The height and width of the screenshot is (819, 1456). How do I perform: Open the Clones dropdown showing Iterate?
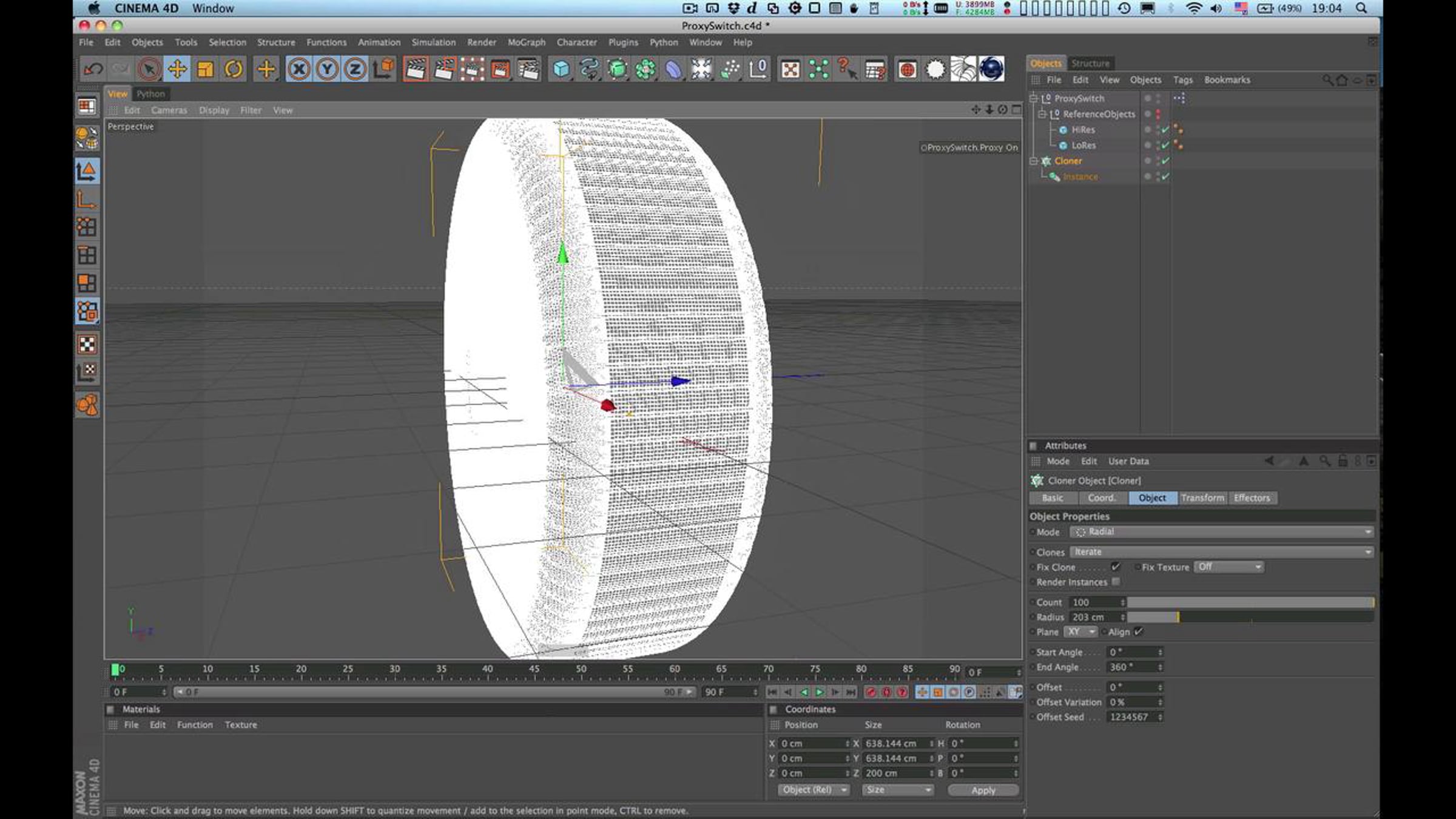pyautogui.click(x=1221, y=552)
